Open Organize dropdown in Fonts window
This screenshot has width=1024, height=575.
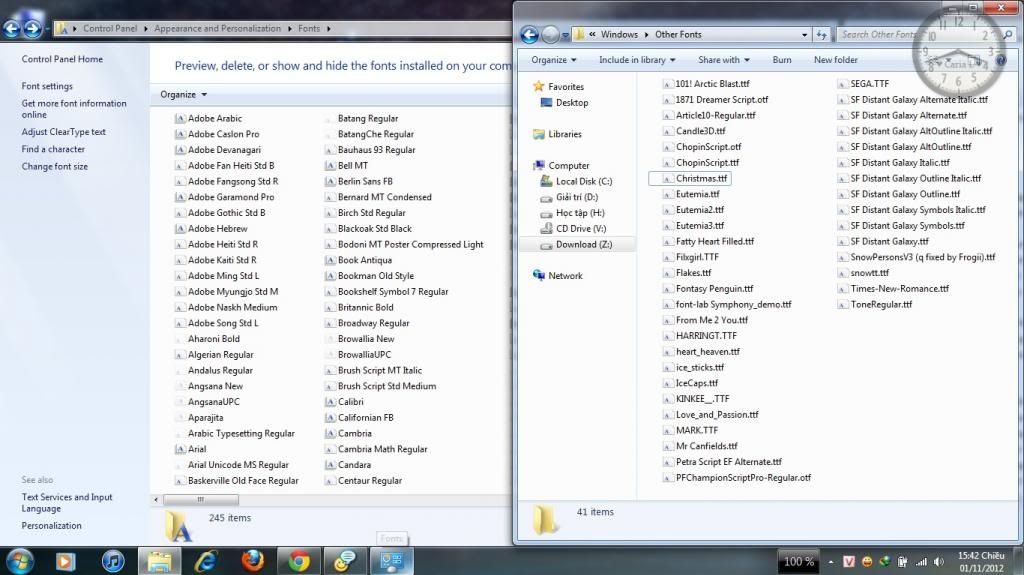click(184, 95)
